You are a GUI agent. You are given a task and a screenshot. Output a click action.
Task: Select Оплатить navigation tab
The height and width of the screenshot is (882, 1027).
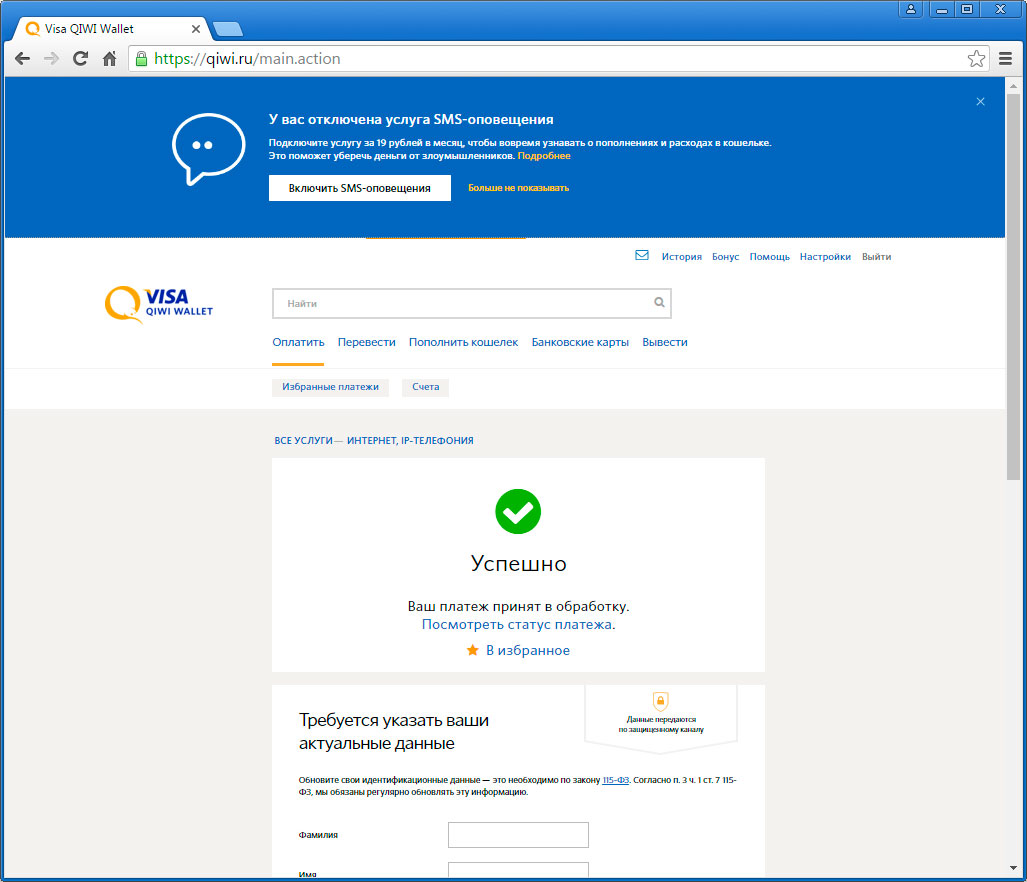pyautogui.click(x=298, y=342)
